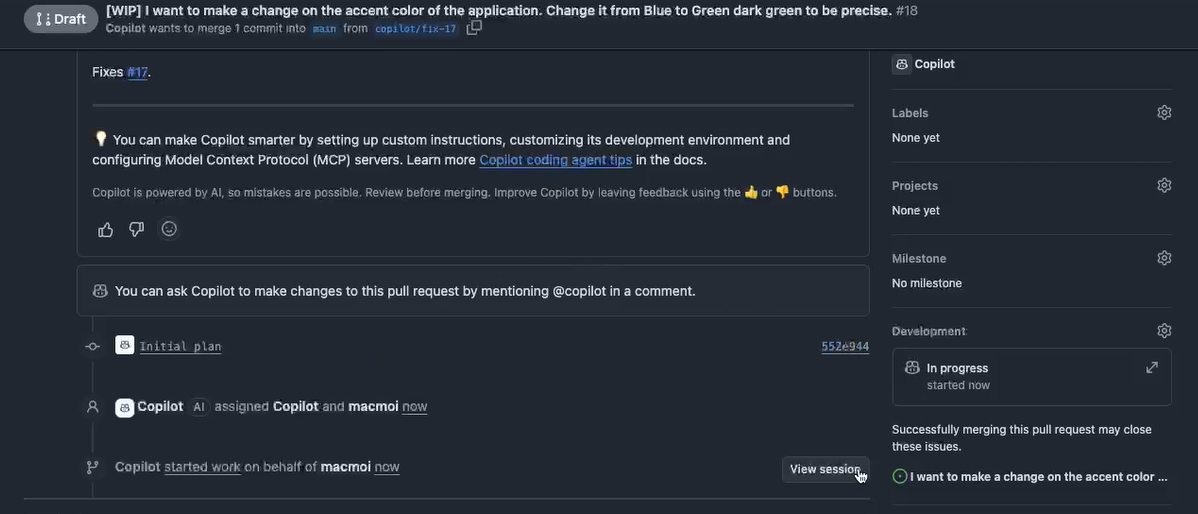Image resolution: width=1198 pixels, height=514 pixels.
Task: Give thumbs down feedback on Copilot comment
Action: [x=136, y=229]
